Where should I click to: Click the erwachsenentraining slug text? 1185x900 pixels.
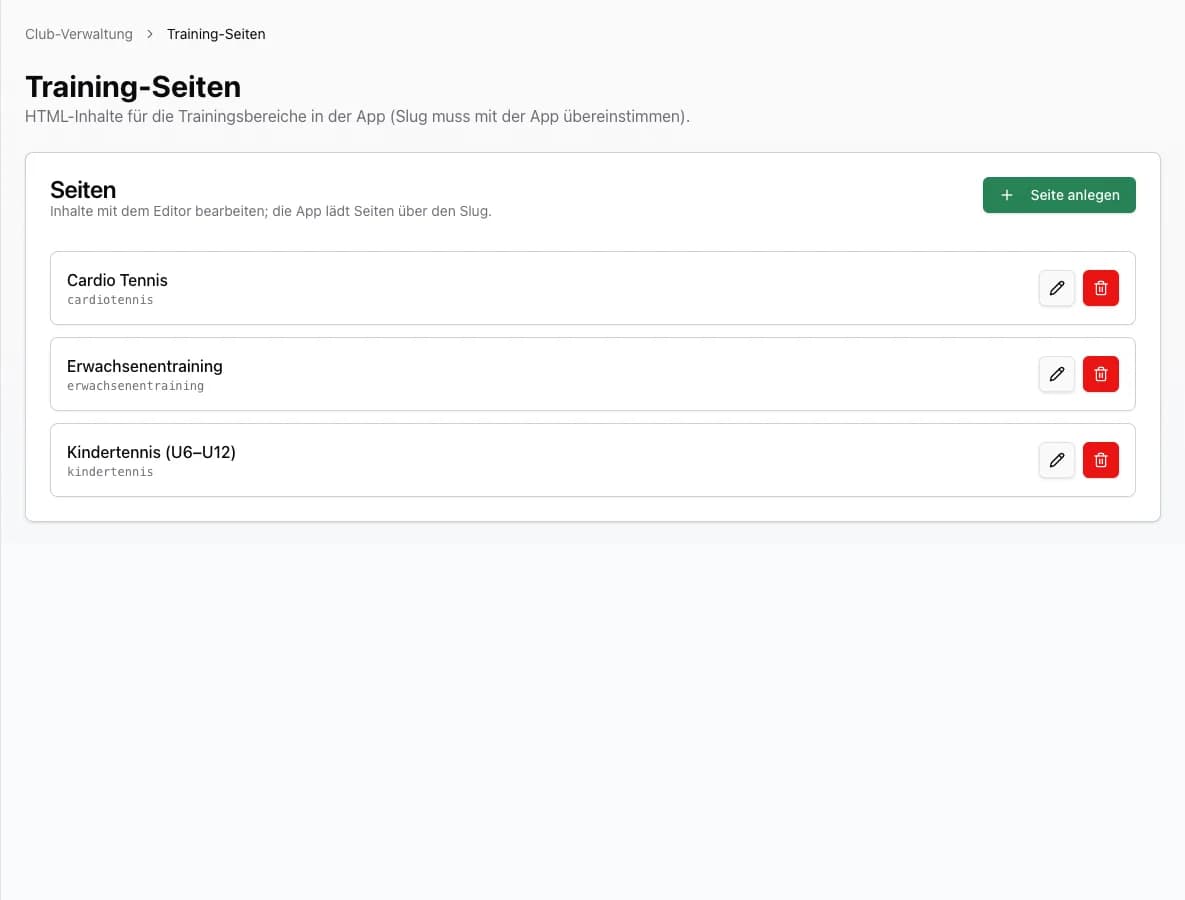[135, 386]
